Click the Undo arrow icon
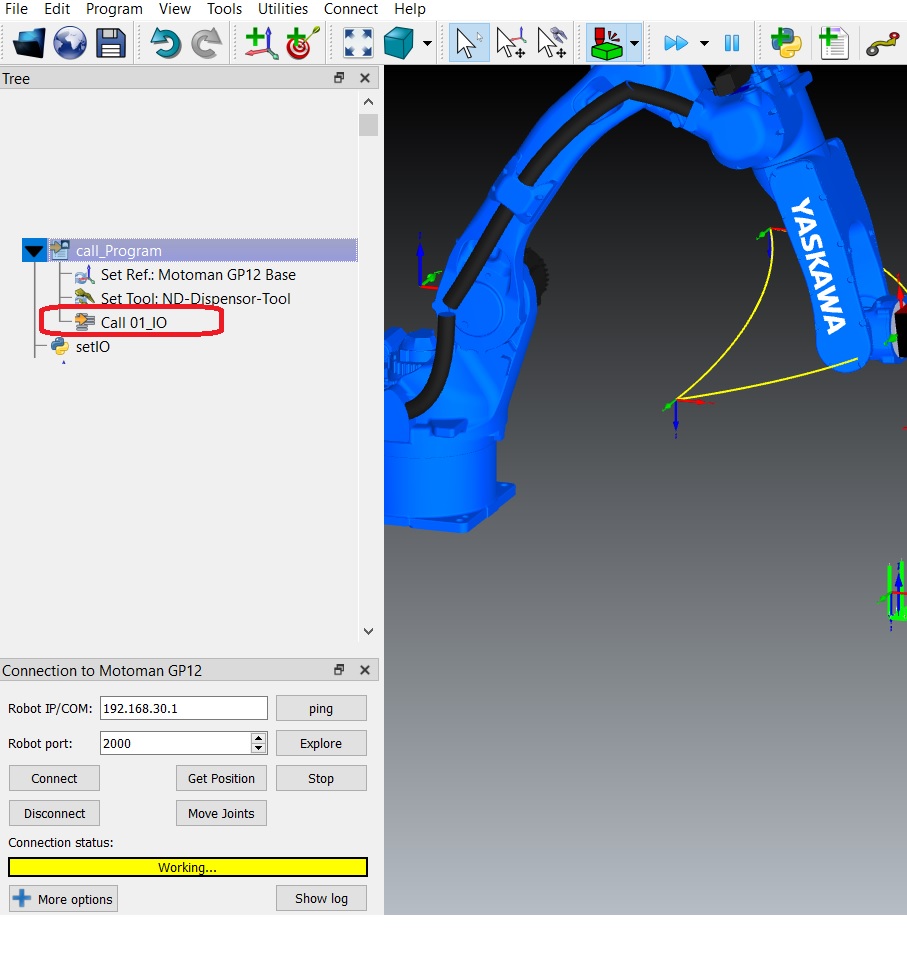This screenshot has width=907, height=953. point(165,43)
